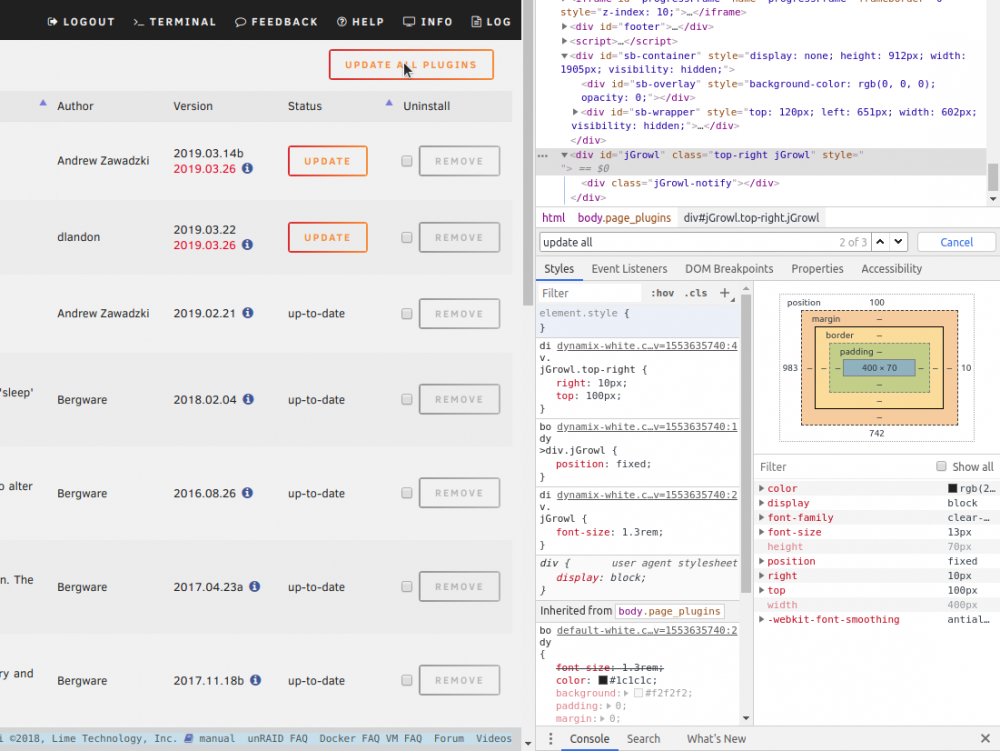Expand the footer div node
The image size is (1000, 751).
tap(564, 27)
